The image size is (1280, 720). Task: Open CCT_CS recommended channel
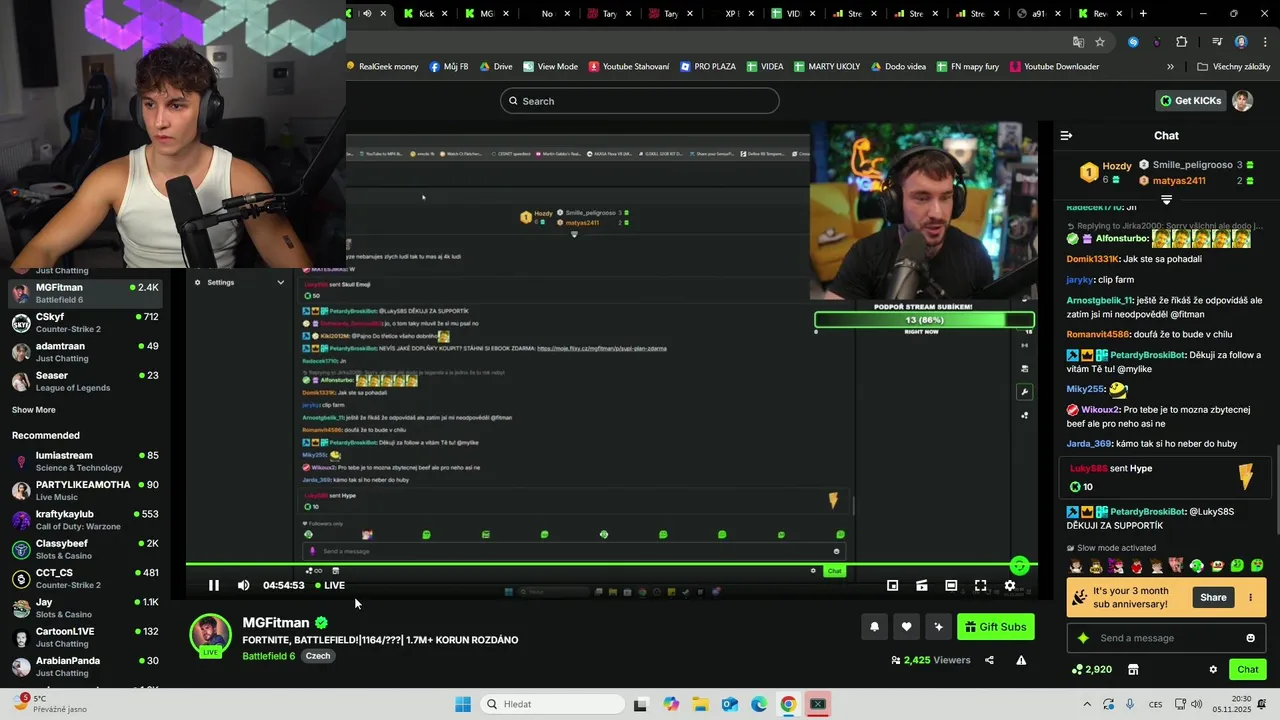click(x=85, y=578)
